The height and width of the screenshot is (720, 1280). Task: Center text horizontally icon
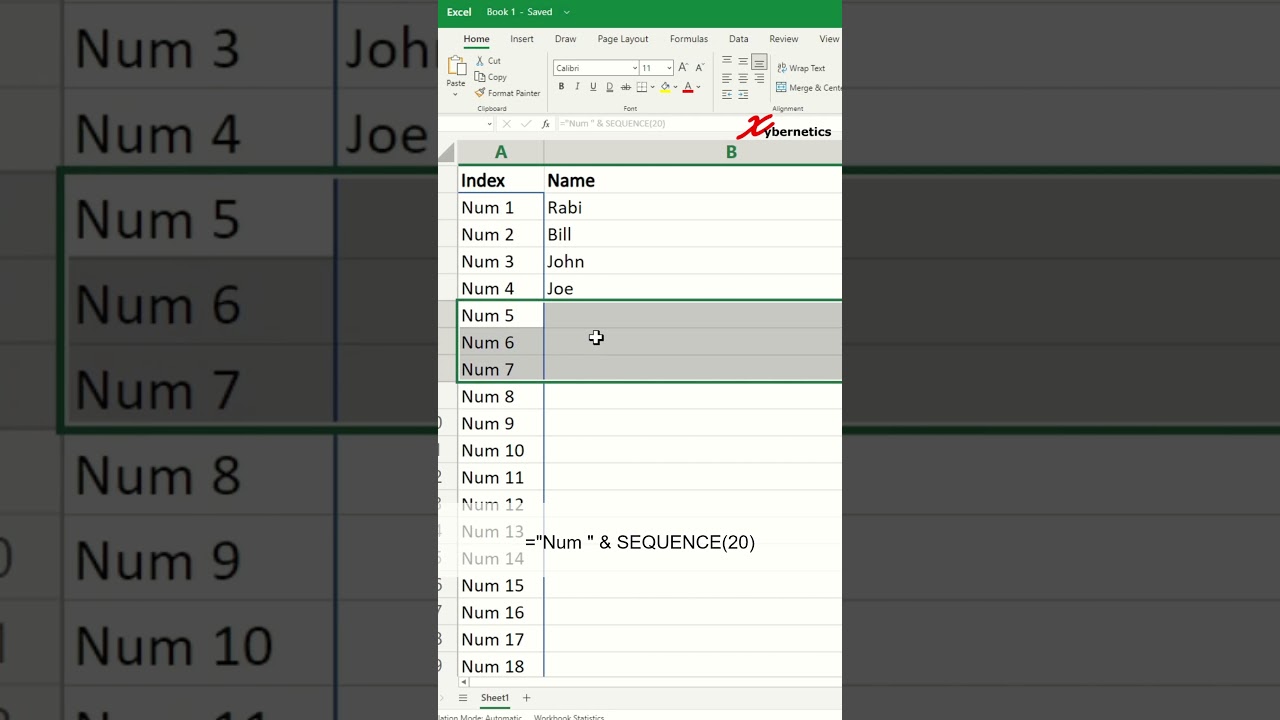point(743,78)
